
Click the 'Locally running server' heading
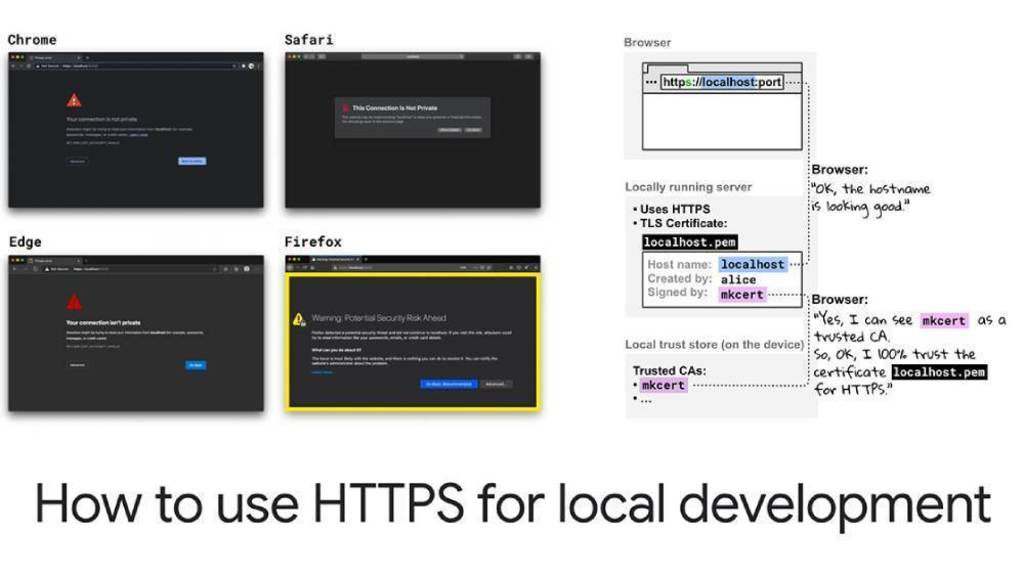[x=688, y=187]
